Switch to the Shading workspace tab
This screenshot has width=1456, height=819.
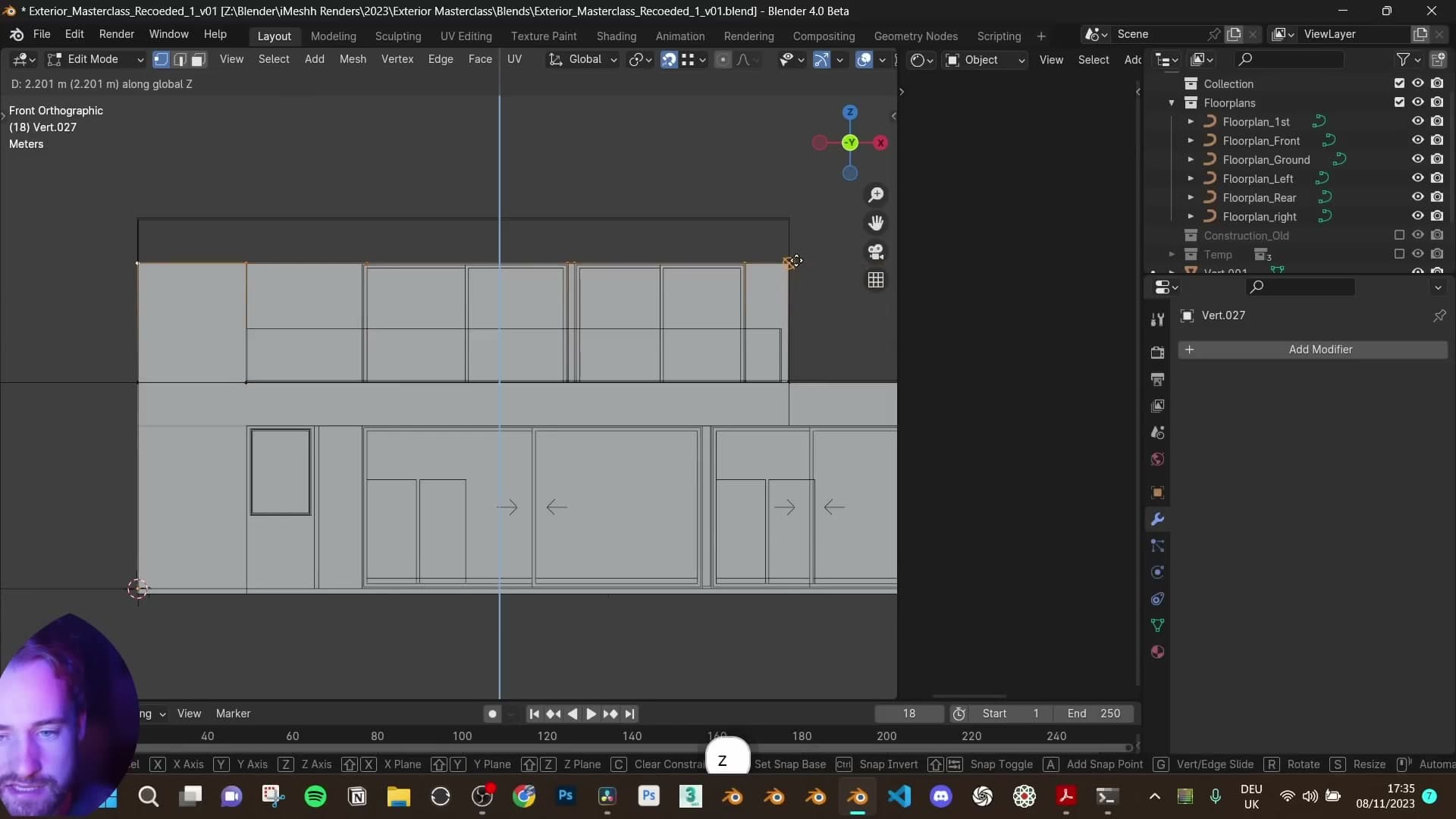(x=616, y=36)
